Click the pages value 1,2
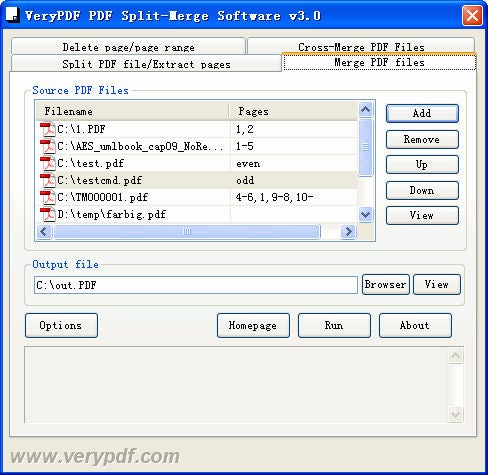 click(245, 129)
